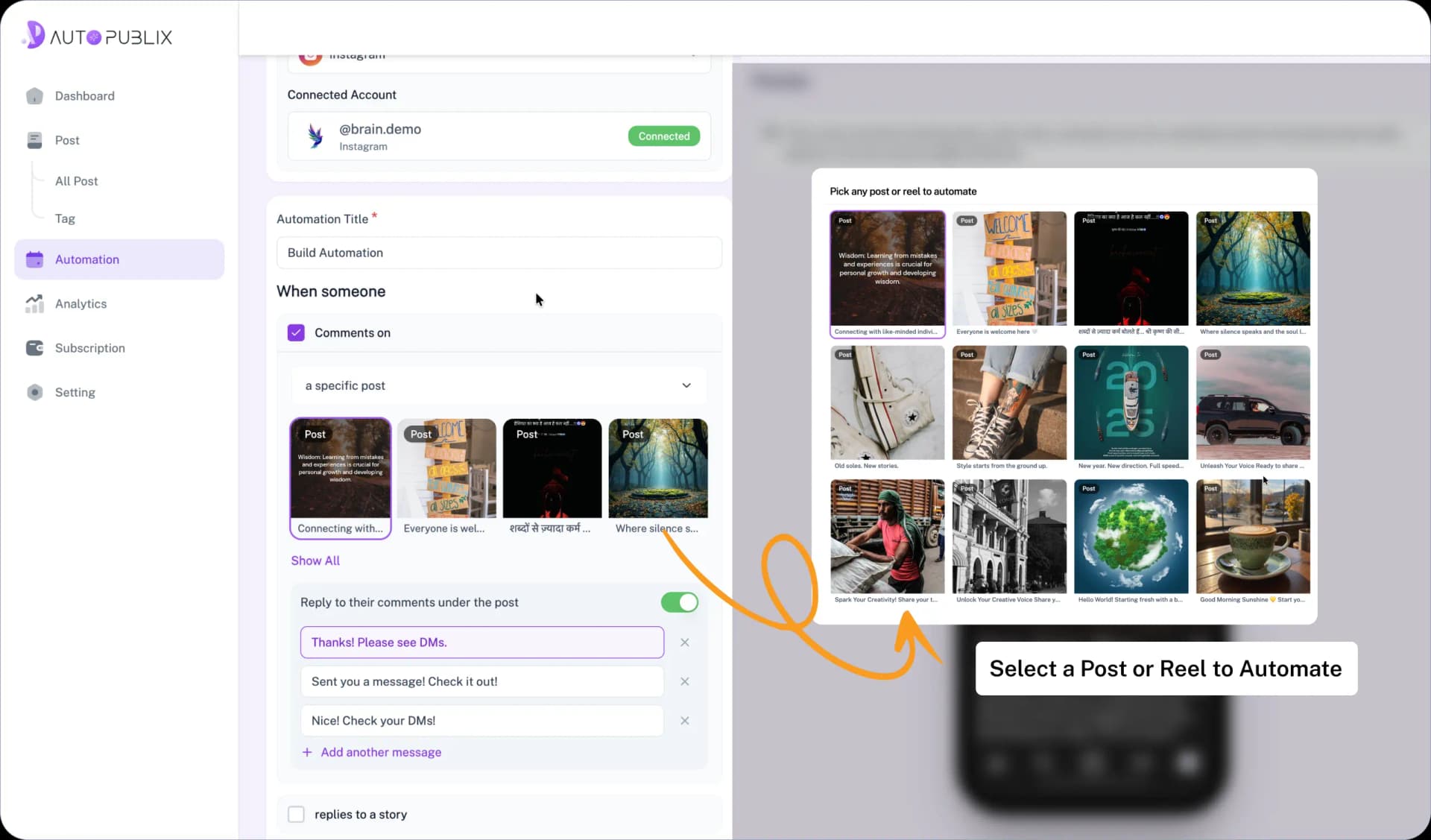1431x840 pixels.
Task: Select the Setting gear icon
Action: [35, 391]
